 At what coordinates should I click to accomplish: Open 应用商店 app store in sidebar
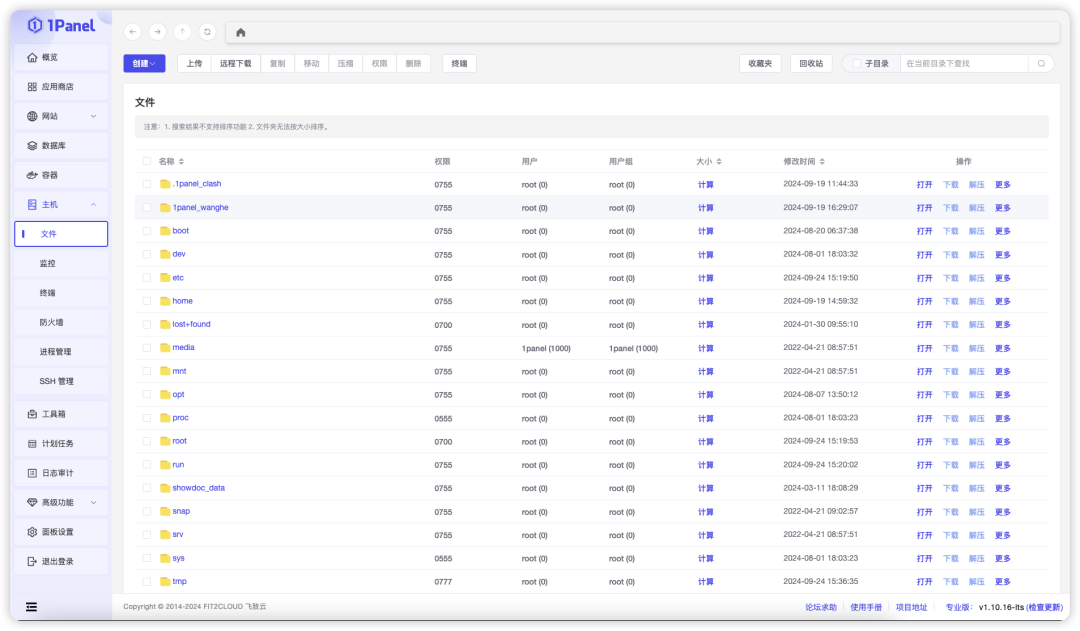(61, 87)
